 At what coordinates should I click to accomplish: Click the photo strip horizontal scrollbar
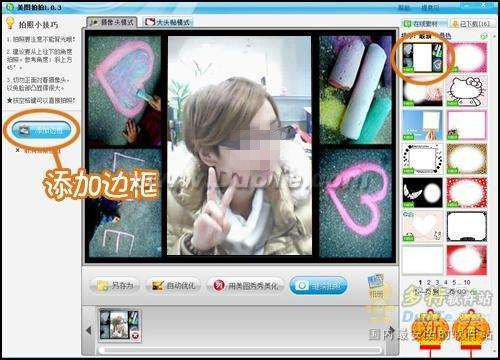click(240, 350)
